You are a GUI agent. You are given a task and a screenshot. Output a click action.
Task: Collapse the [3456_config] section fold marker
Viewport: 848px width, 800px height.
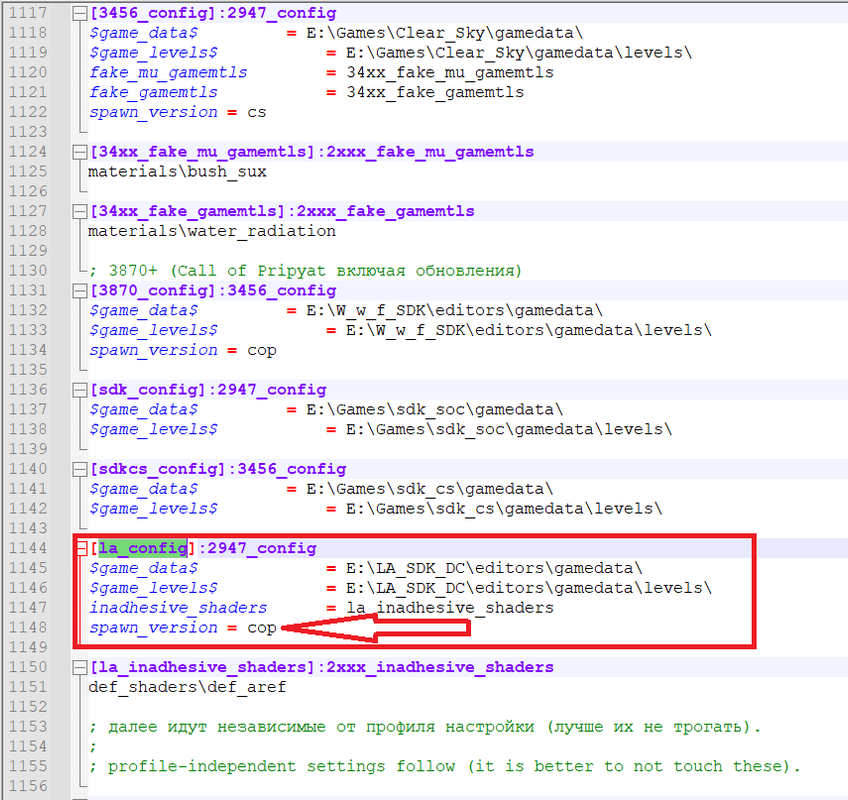pyautogui.click(x=80, y=14)
